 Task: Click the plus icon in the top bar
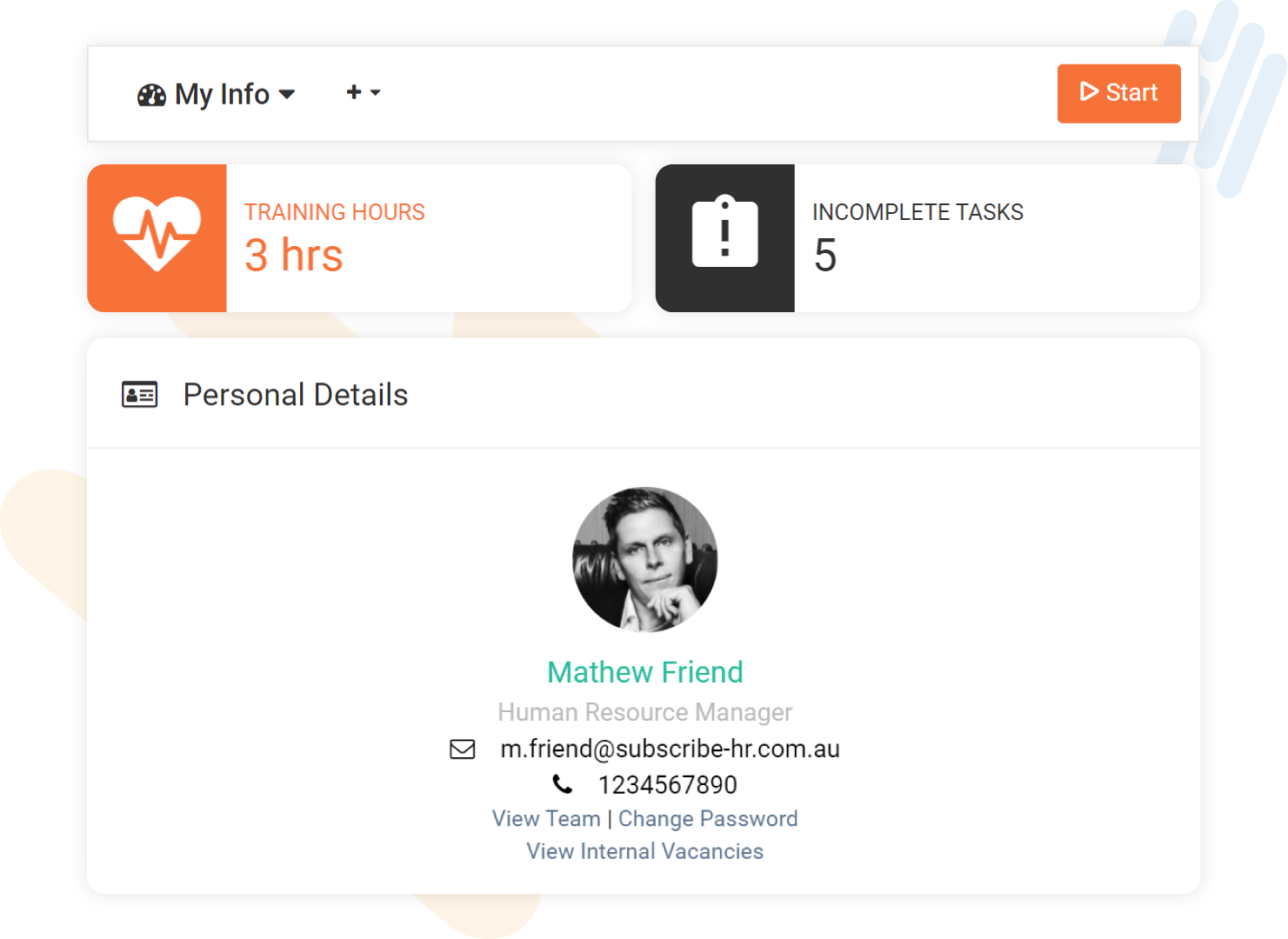click(x=353, y=91)
